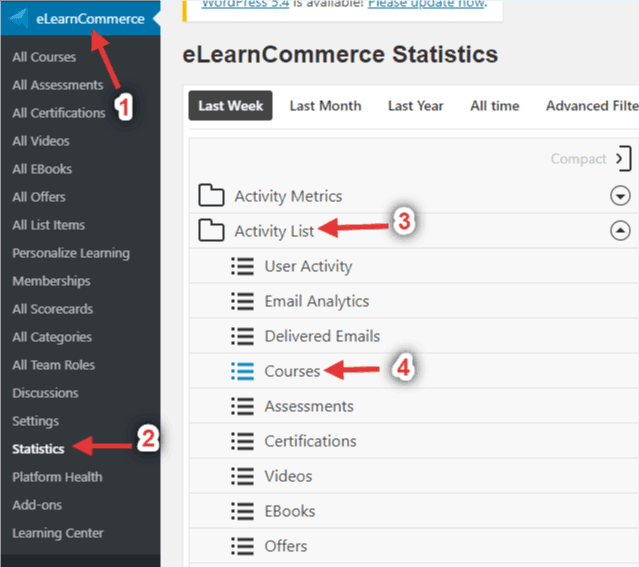The height and width of the screenshot is (567, 639).
Task: Click list icon beside EBooks
Action: click(x=242, y=511)
